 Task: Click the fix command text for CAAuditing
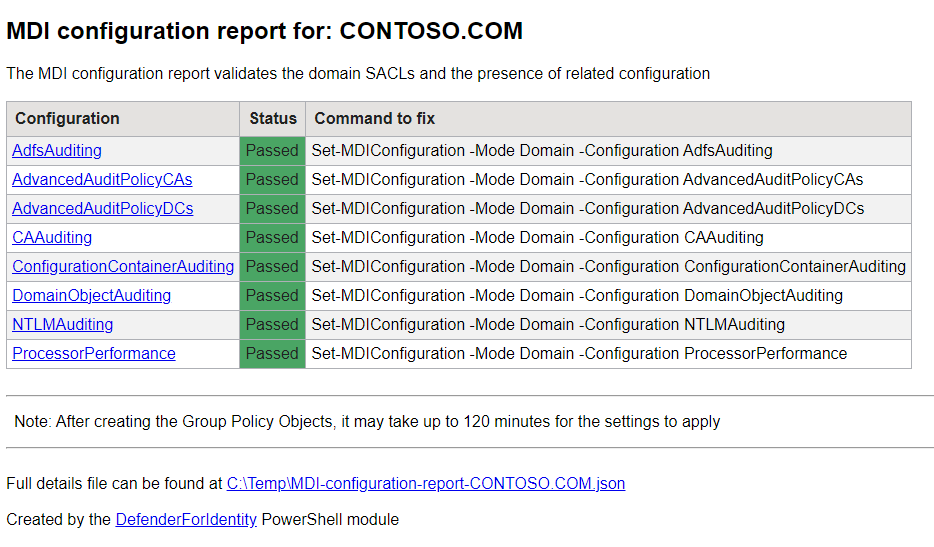tap(537, 238)
